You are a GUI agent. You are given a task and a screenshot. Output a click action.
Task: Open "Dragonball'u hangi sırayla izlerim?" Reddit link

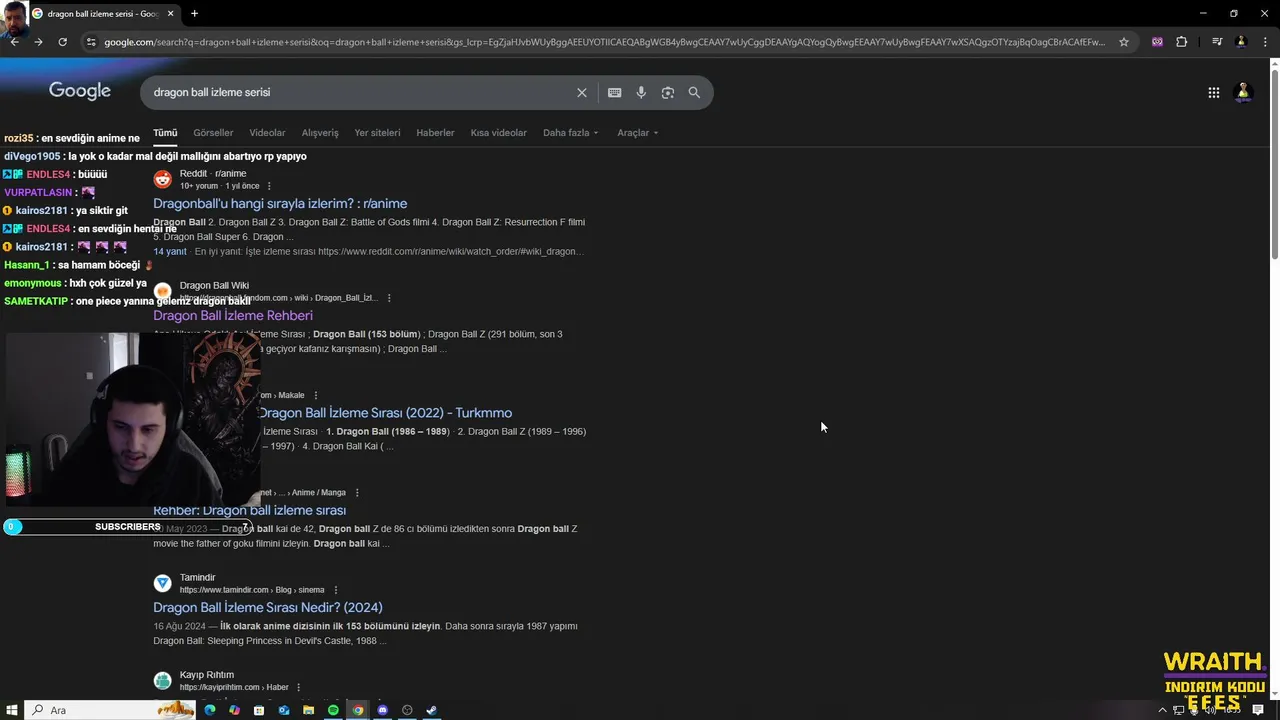[280, 204]
